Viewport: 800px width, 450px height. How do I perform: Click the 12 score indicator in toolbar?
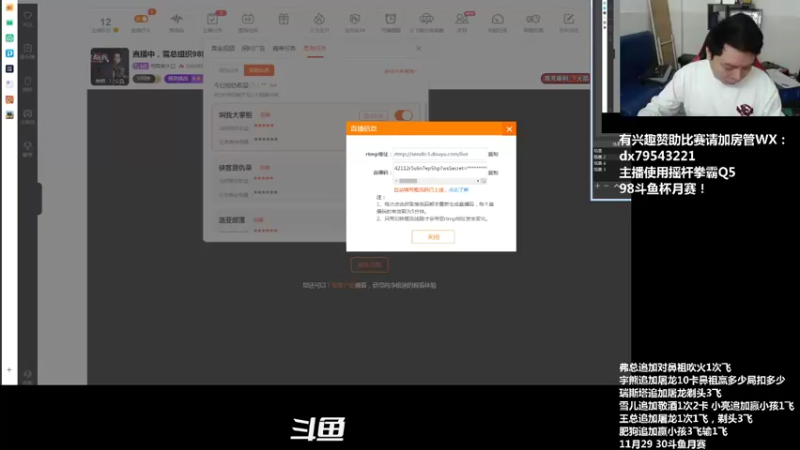click(105, 22)
